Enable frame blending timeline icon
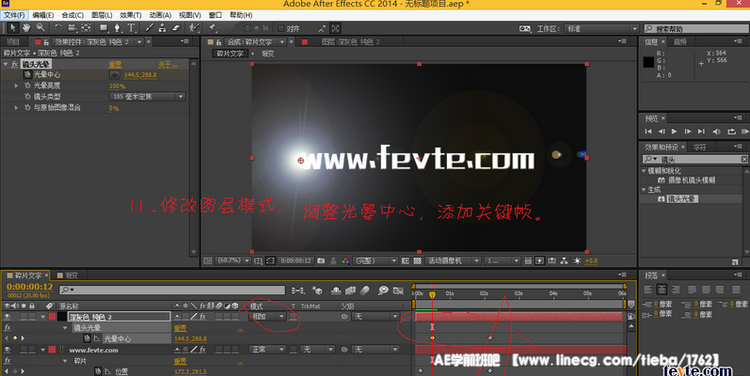 (x=351, y=290)
